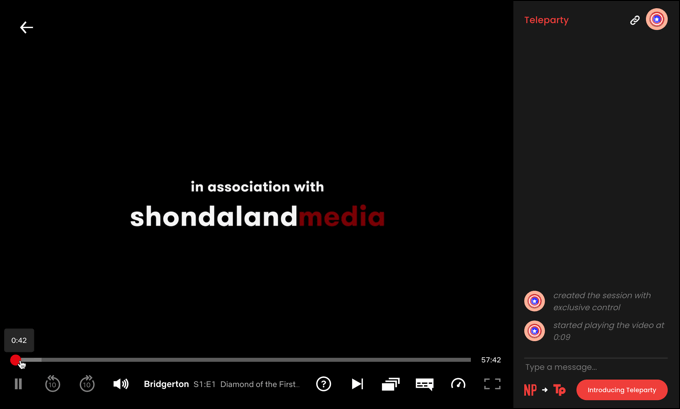The width and height of the screenshot is (680, 409).
Task: Click the NP to Tp logo
Action: [x=545, y=390]
